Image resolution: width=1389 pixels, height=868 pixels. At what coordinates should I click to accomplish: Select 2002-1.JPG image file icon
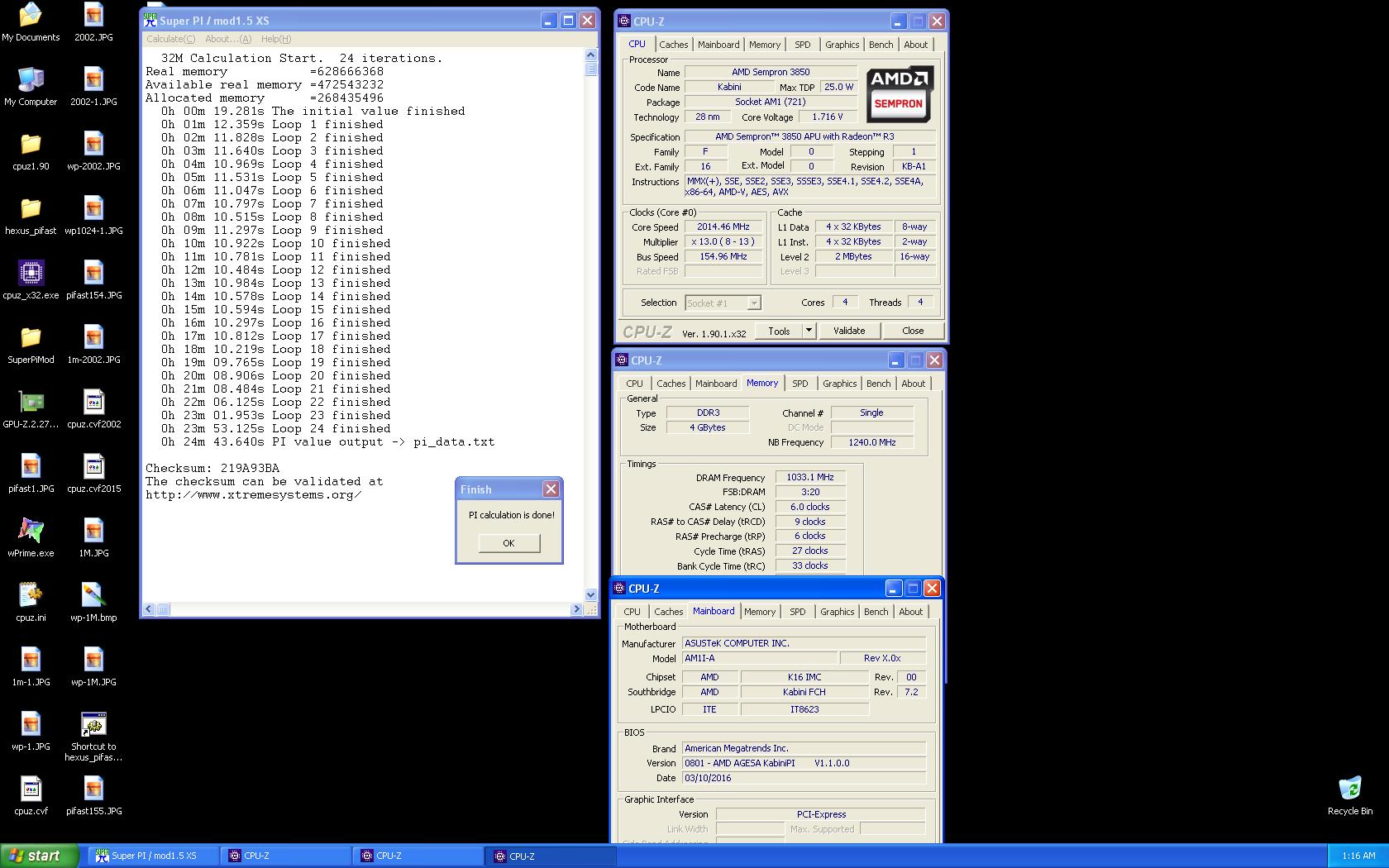[x=93, y=87]
